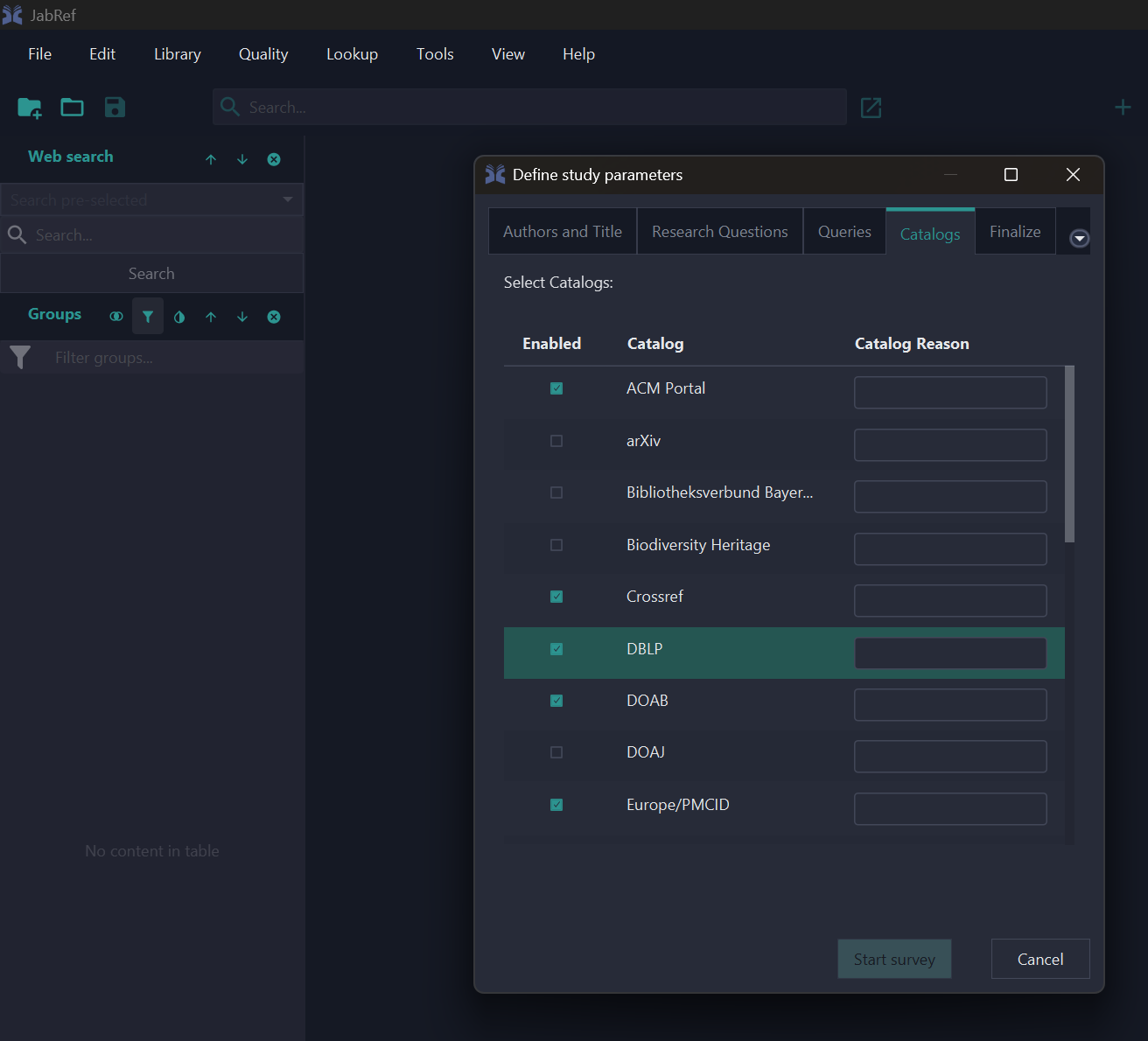Click the Web search Search button
This screenshot has width=1148, height=1041.
point(152,274)
